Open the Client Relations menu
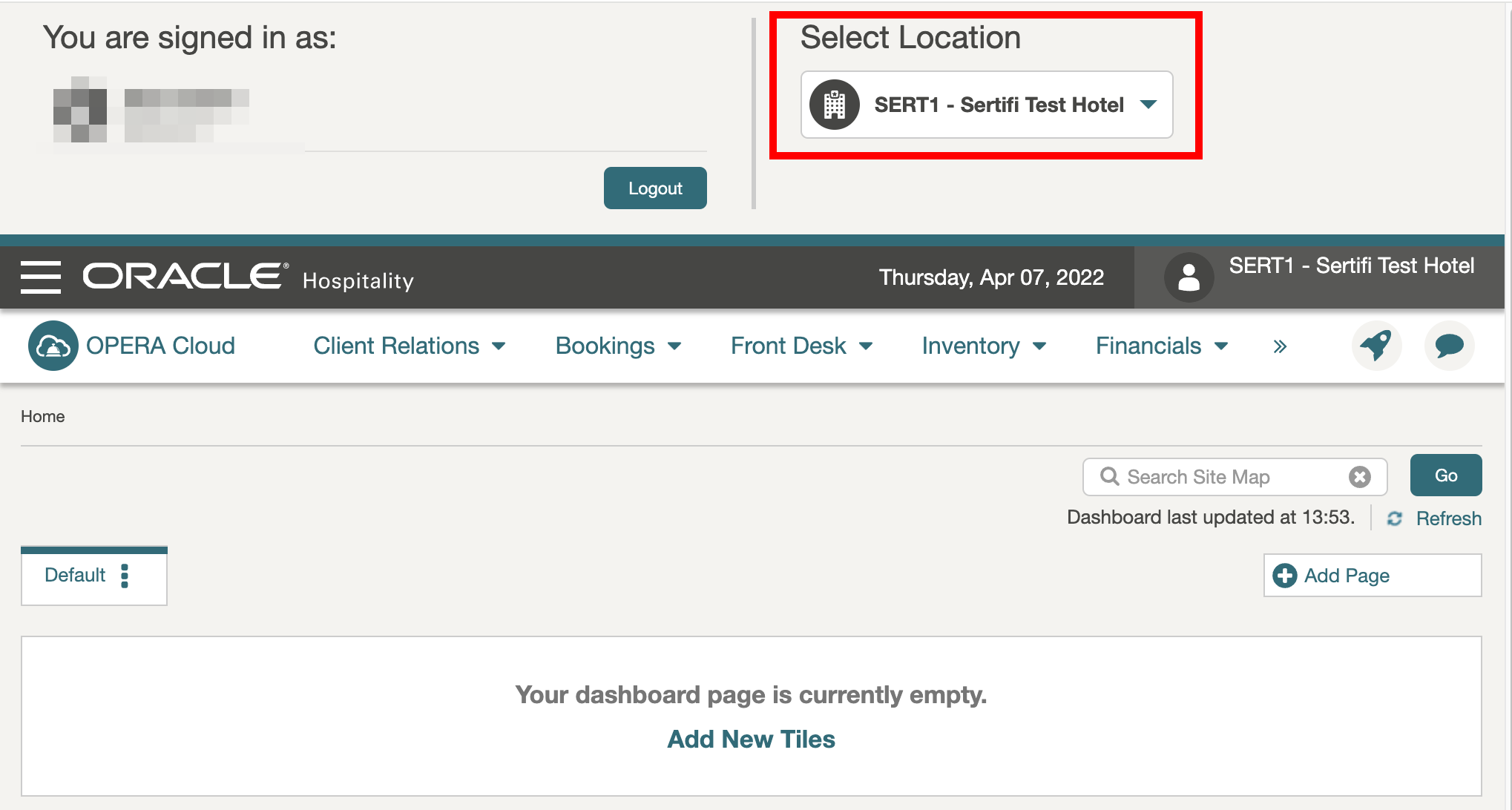This screenshot has height=810, width=1512. [x=410, y=346]
